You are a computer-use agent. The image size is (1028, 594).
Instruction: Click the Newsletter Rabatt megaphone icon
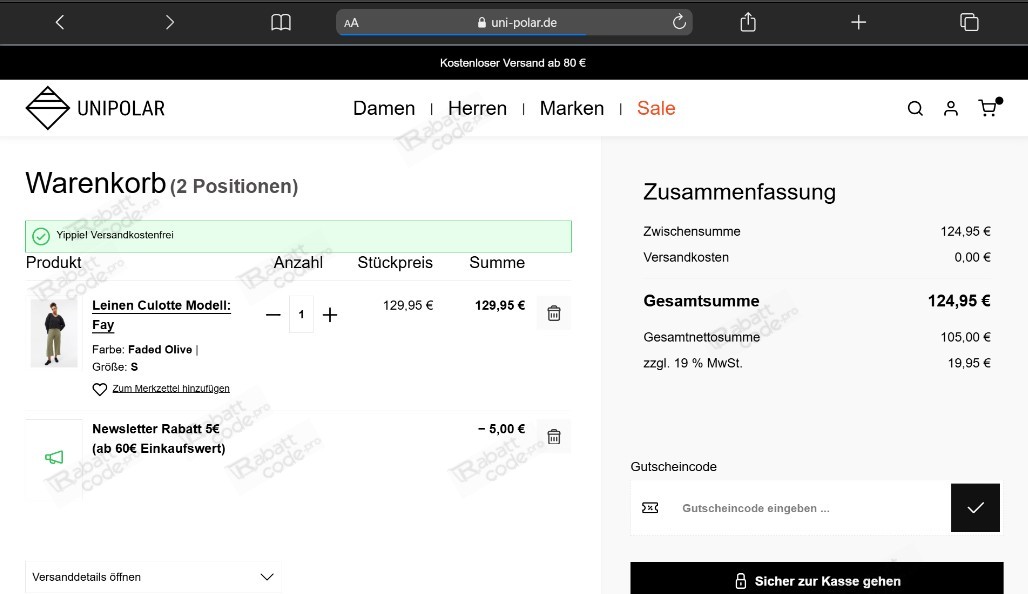(54, 457)
